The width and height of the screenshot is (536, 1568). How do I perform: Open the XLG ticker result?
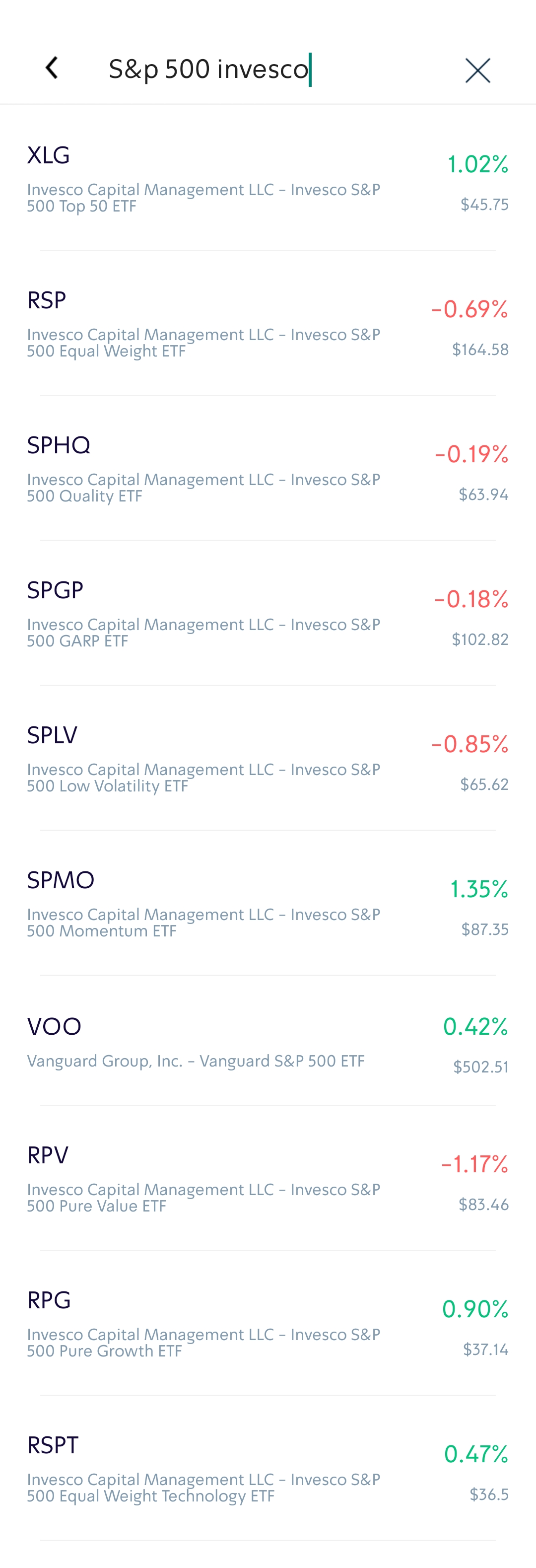tap(203, 178)
